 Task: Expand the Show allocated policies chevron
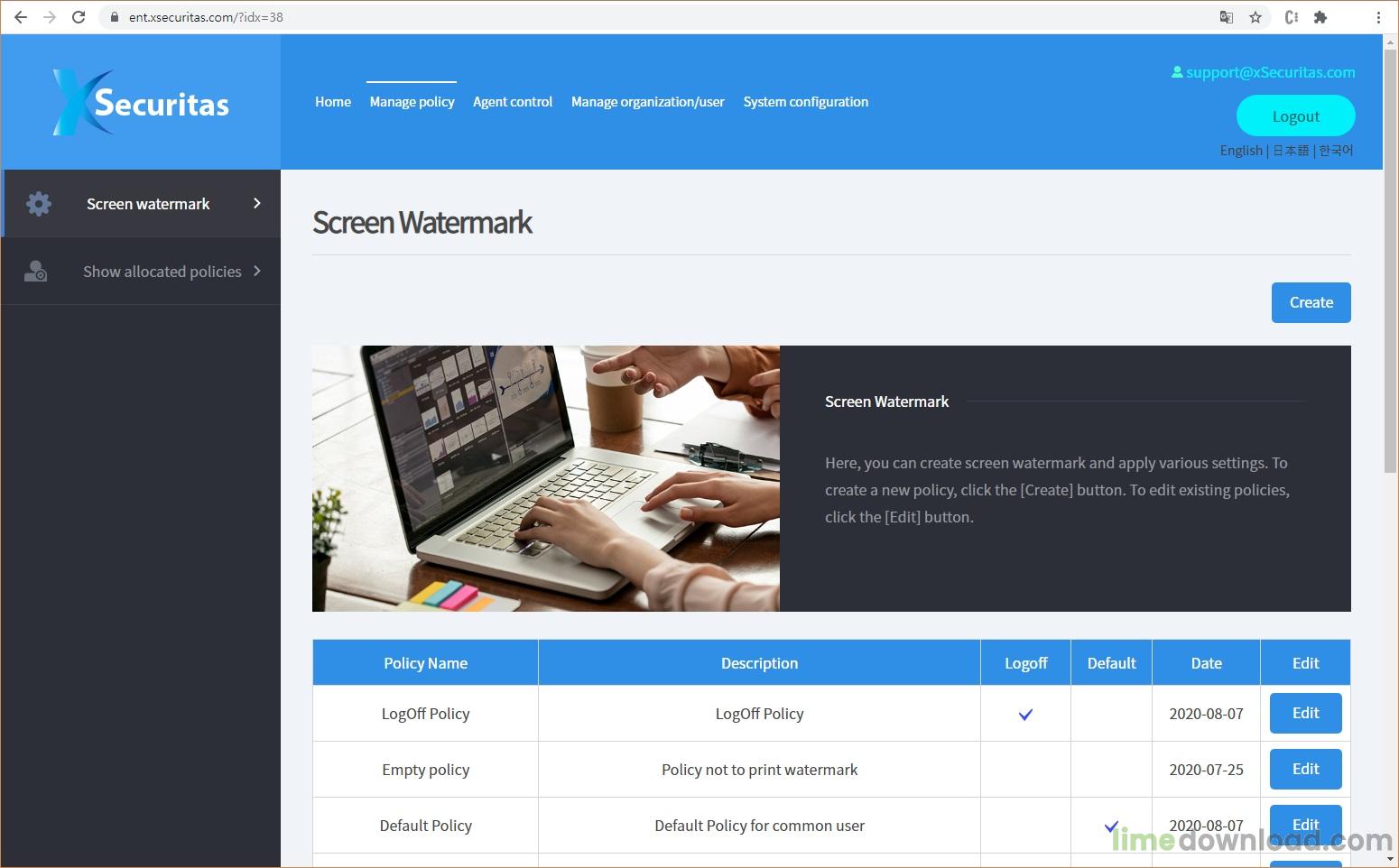257,271
